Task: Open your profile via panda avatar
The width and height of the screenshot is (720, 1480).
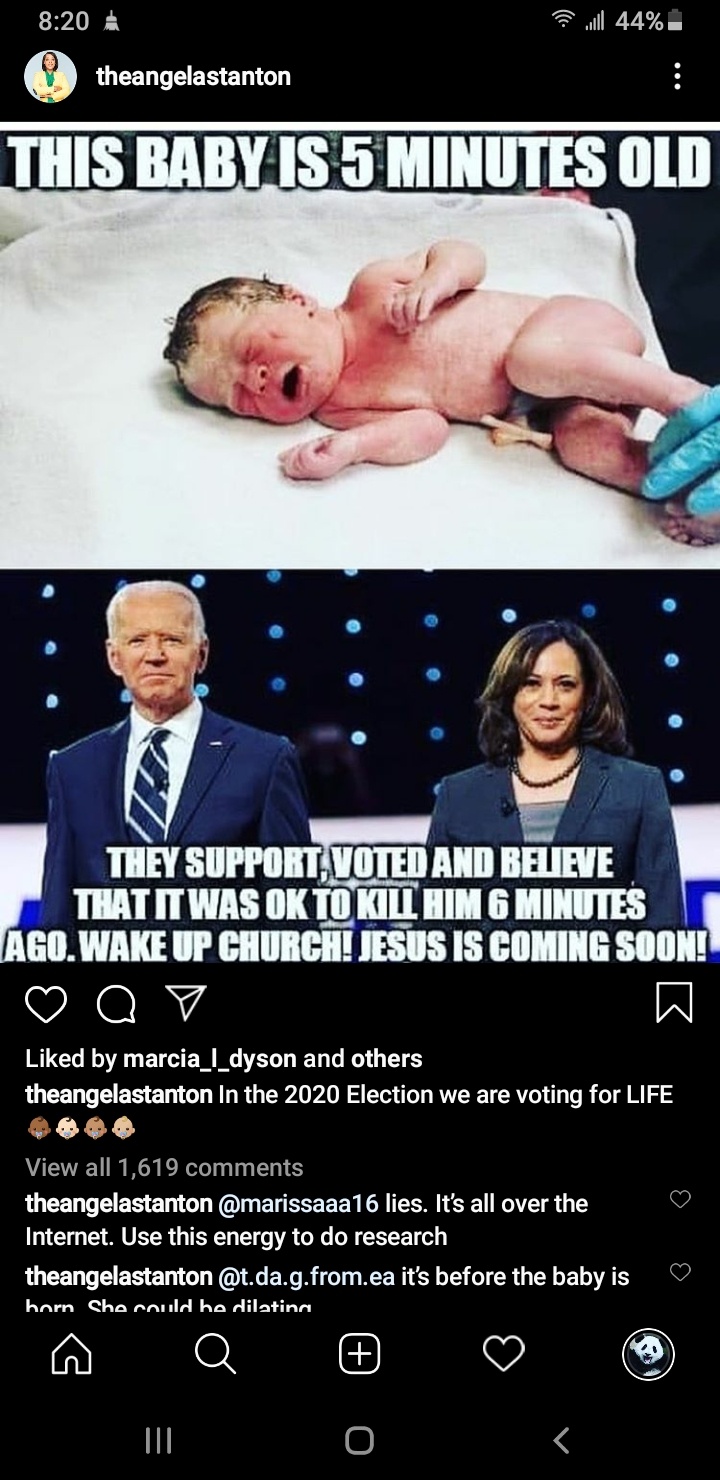Action: [648, 1355]
